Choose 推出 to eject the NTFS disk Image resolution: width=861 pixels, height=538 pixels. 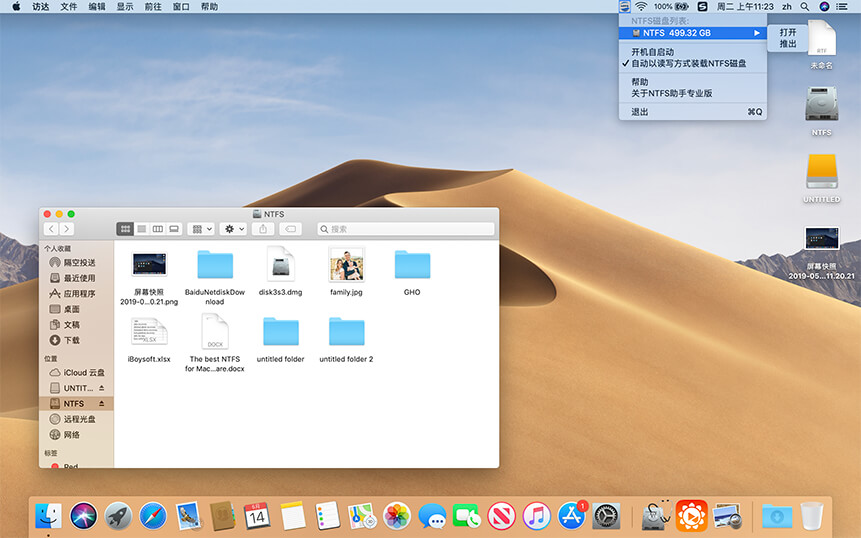787,43
